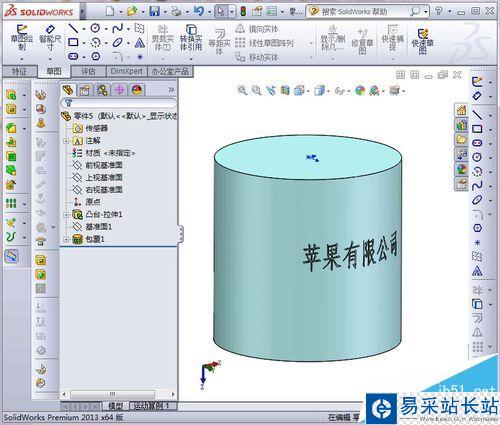Open task pane Home (SolidWorks Resources) icon
500x425 pixels.
[x=462, y=110]
